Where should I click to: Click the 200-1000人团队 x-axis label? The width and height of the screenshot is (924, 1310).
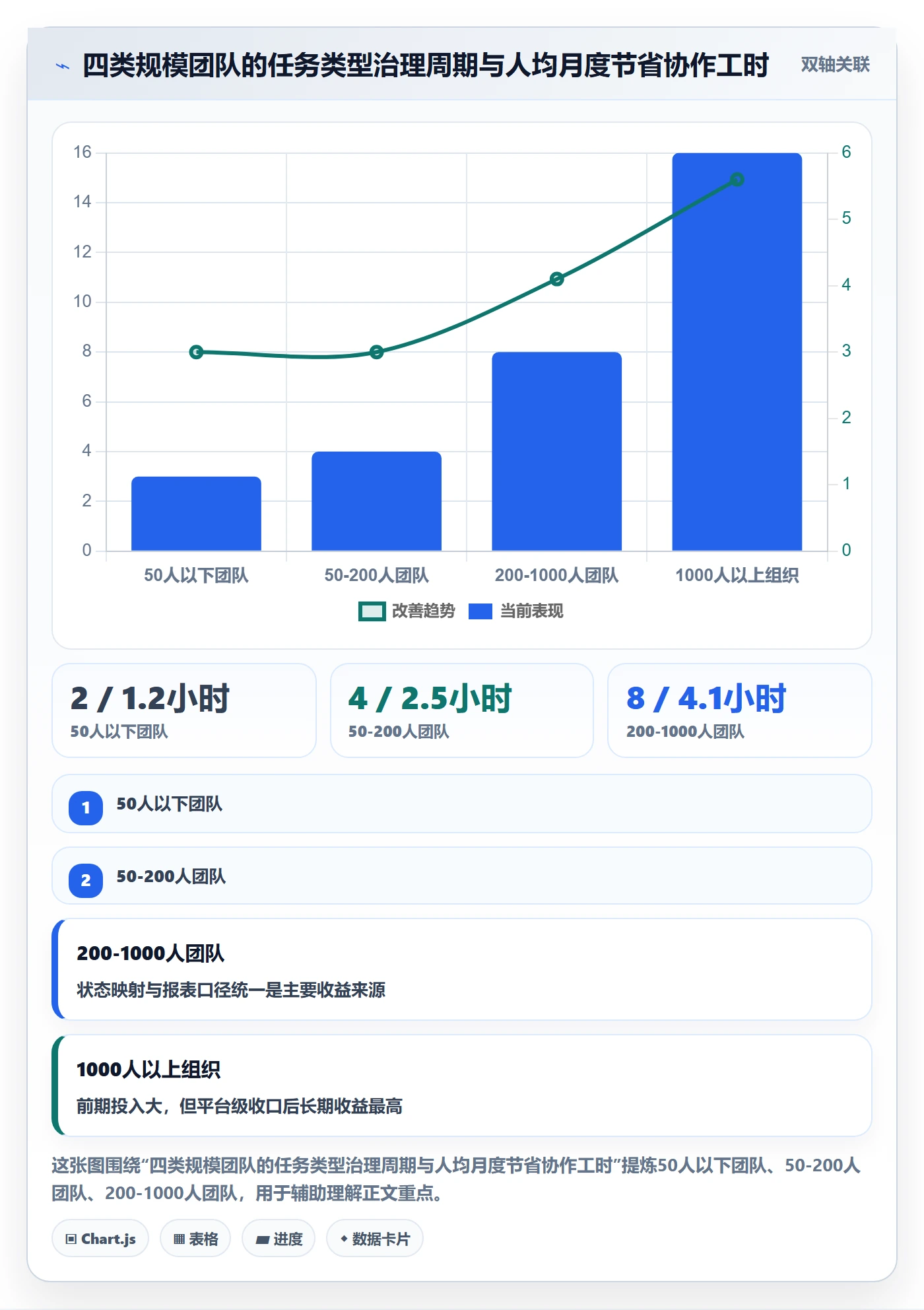[x=557, y=575]
